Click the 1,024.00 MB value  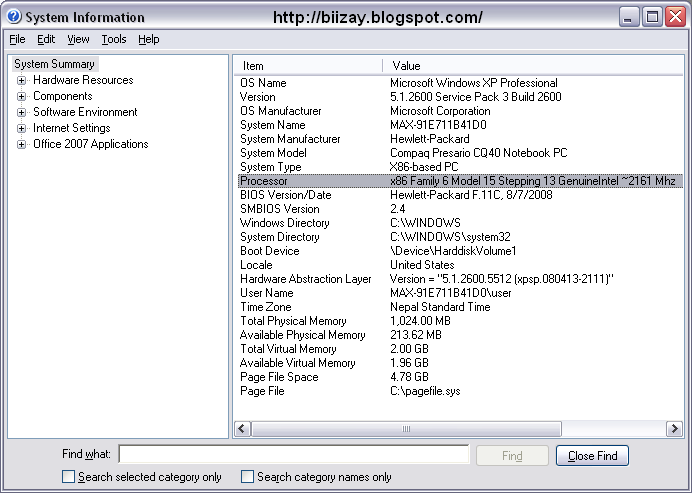pyautogui.click(x=420, y=321)
